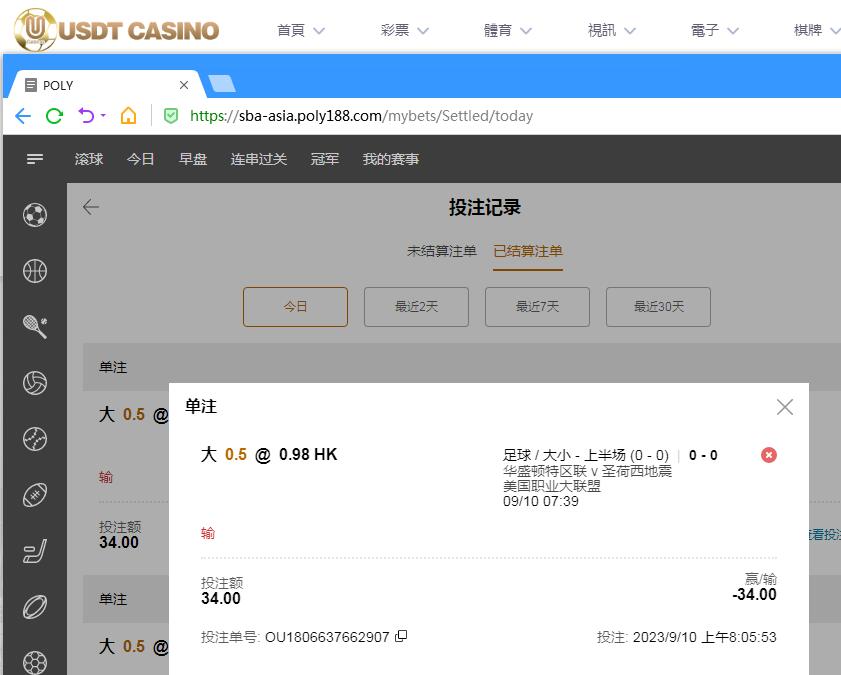Click the USDT CASINO logo
This screenshot has height=675, width=841.
(116, 30)
